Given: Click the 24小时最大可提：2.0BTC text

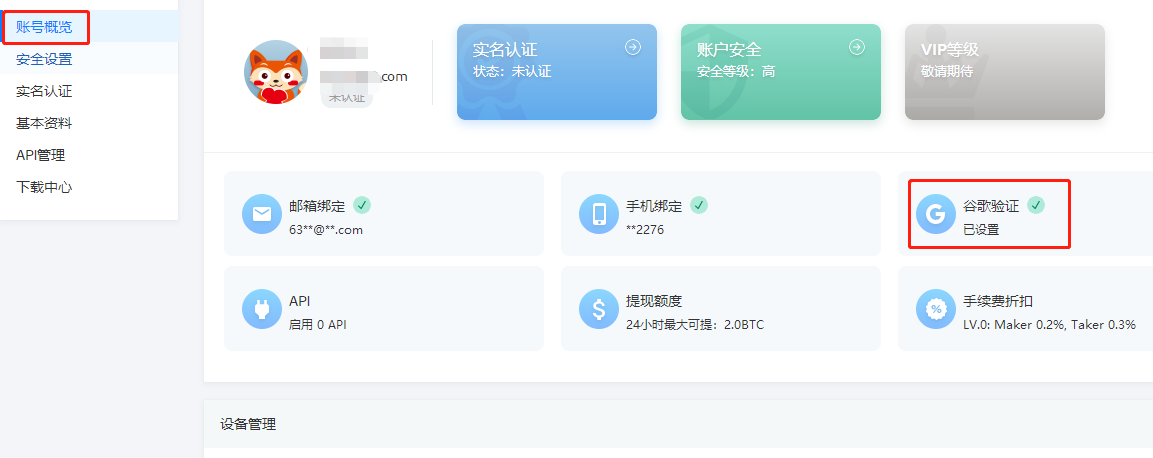Looking at the screenshot, I should tap(695, 324).
